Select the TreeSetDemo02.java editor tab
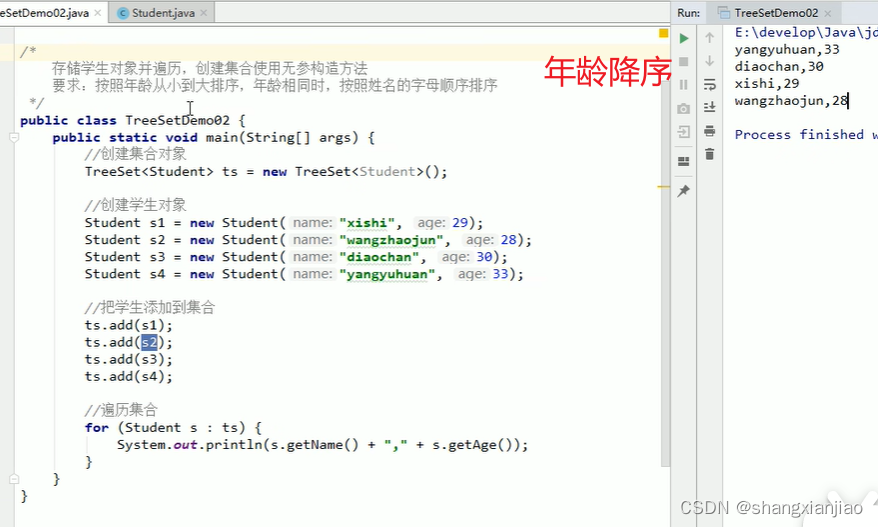Viewport: 878px width, 527px height. pos(44,13)
